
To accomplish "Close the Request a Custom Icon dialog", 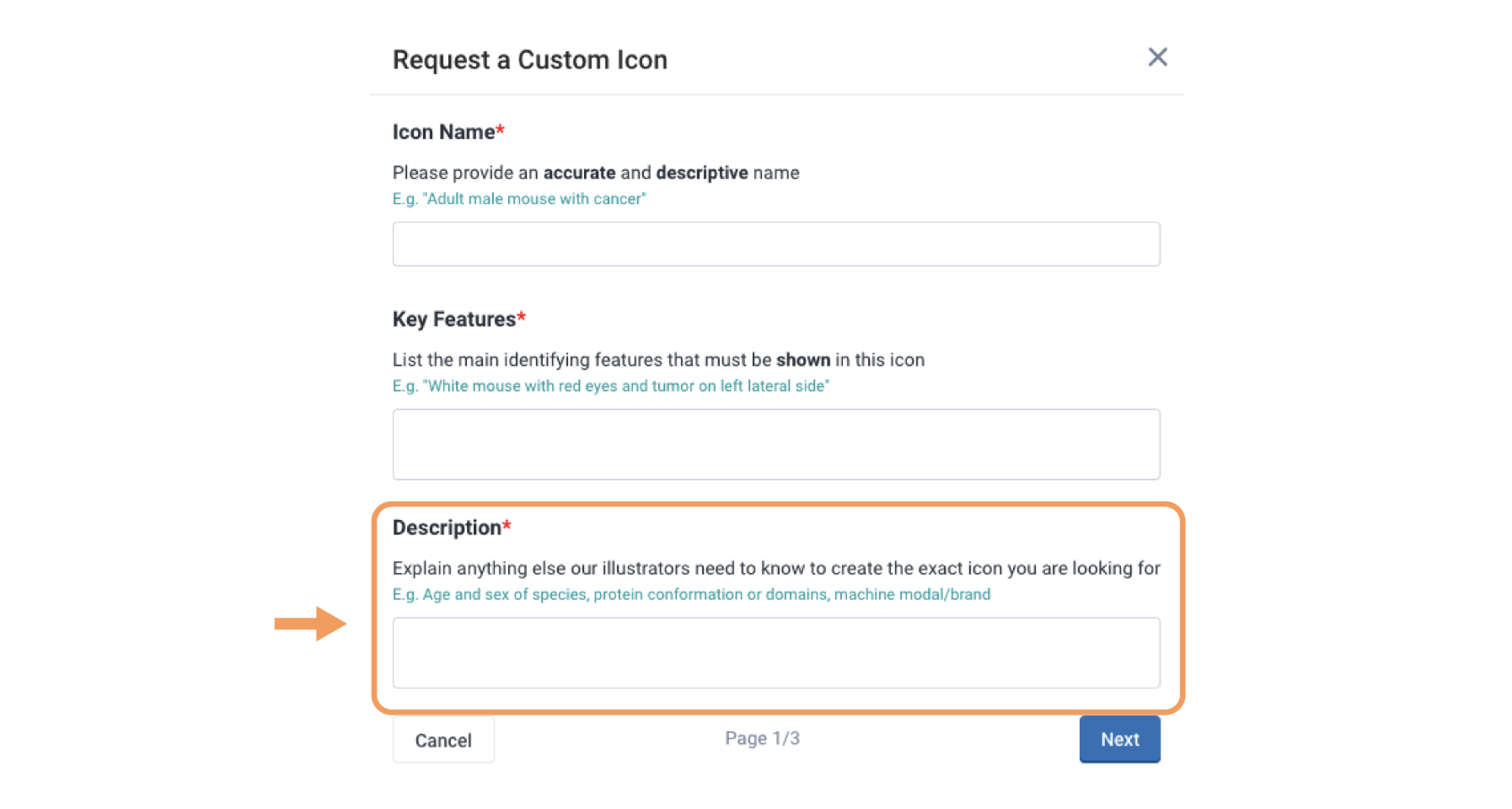I will pyautogui.click(x=1157, y=57).
